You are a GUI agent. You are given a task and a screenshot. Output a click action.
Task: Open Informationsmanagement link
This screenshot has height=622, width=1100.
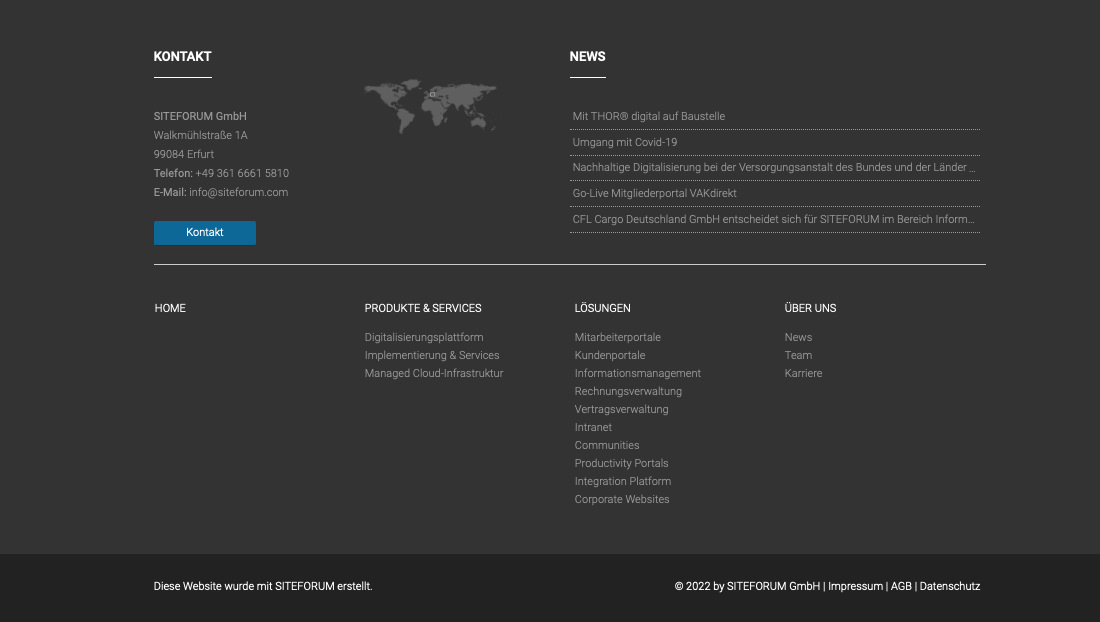(638, 374)
